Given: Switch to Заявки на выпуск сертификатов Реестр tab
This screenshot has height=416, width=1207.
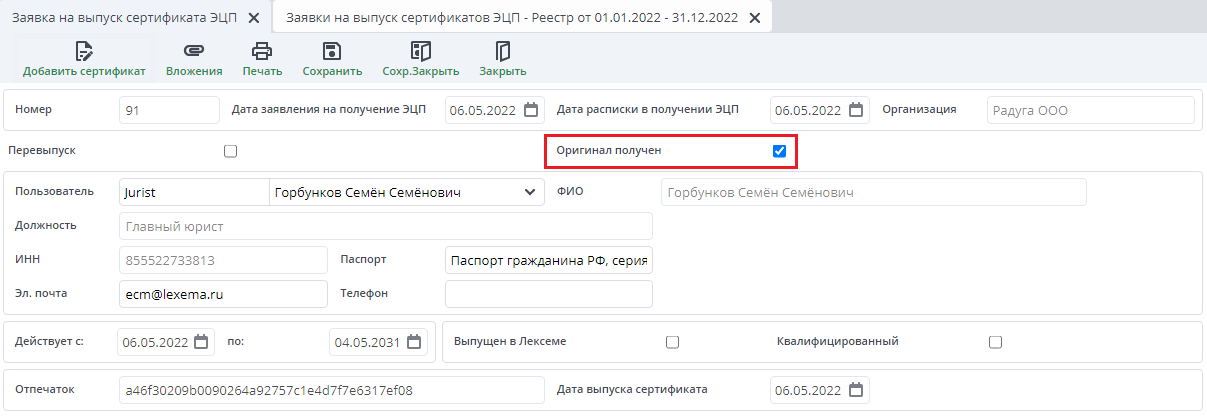Looking at the screenshot, I should pyautogui.click(x=511, y=18).
